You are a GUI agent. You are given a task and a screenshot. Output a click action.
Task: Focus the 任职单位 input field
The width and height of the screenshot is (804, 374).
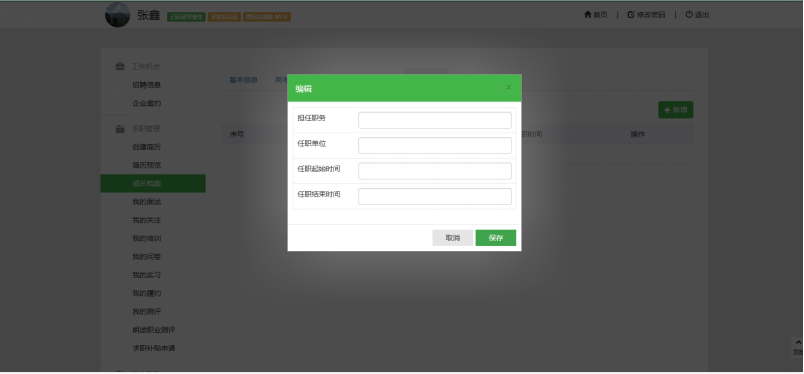click(435, 146)
